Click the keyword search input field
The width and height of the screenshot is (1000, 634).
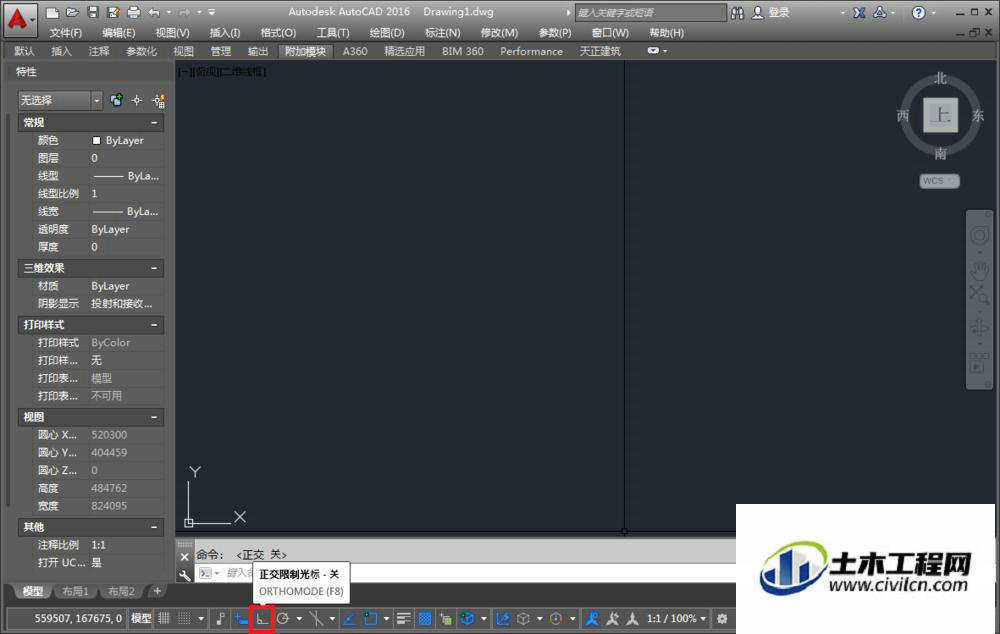pos(651,12)
